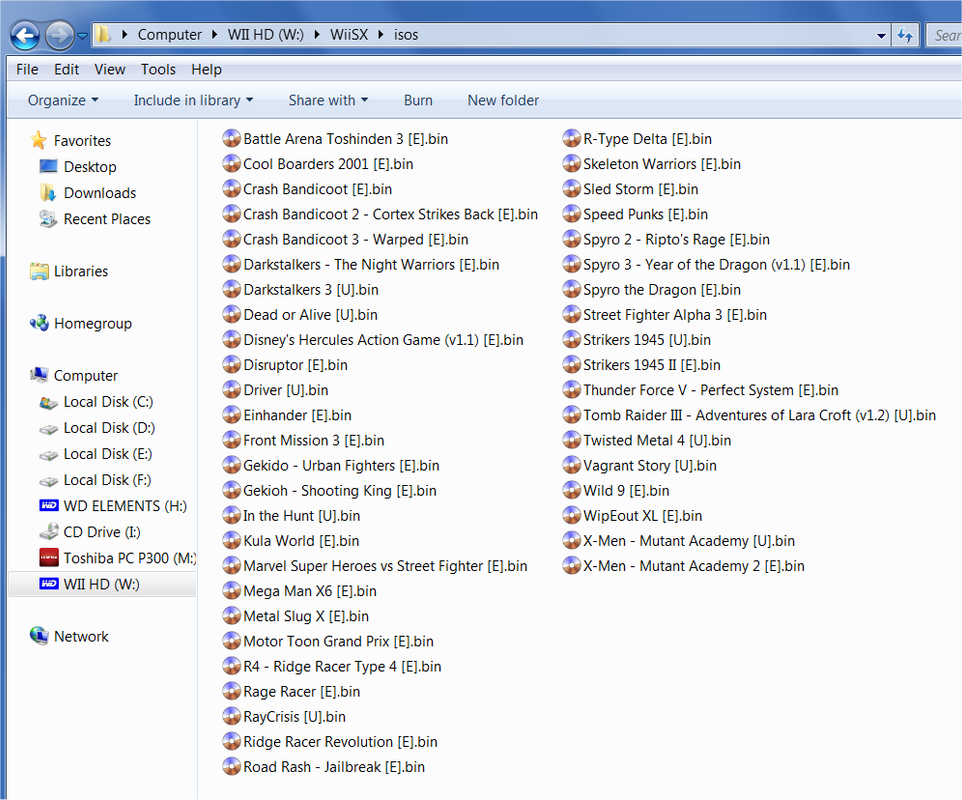Select Driver [U].bin disc icon
Viewport: 962px width, 800px height.
tap(231, 390)
